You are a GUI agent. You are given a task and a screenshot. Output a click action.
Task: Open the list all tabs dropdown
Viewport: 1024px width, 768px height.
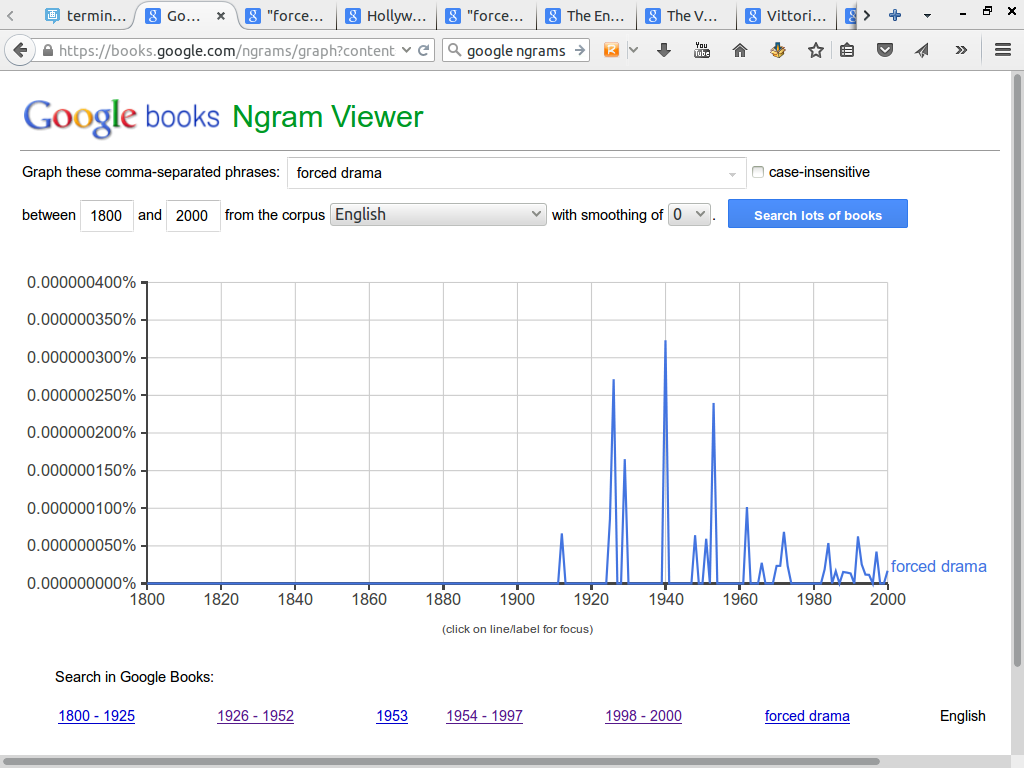pyautogui.click(x=927, y=16)
